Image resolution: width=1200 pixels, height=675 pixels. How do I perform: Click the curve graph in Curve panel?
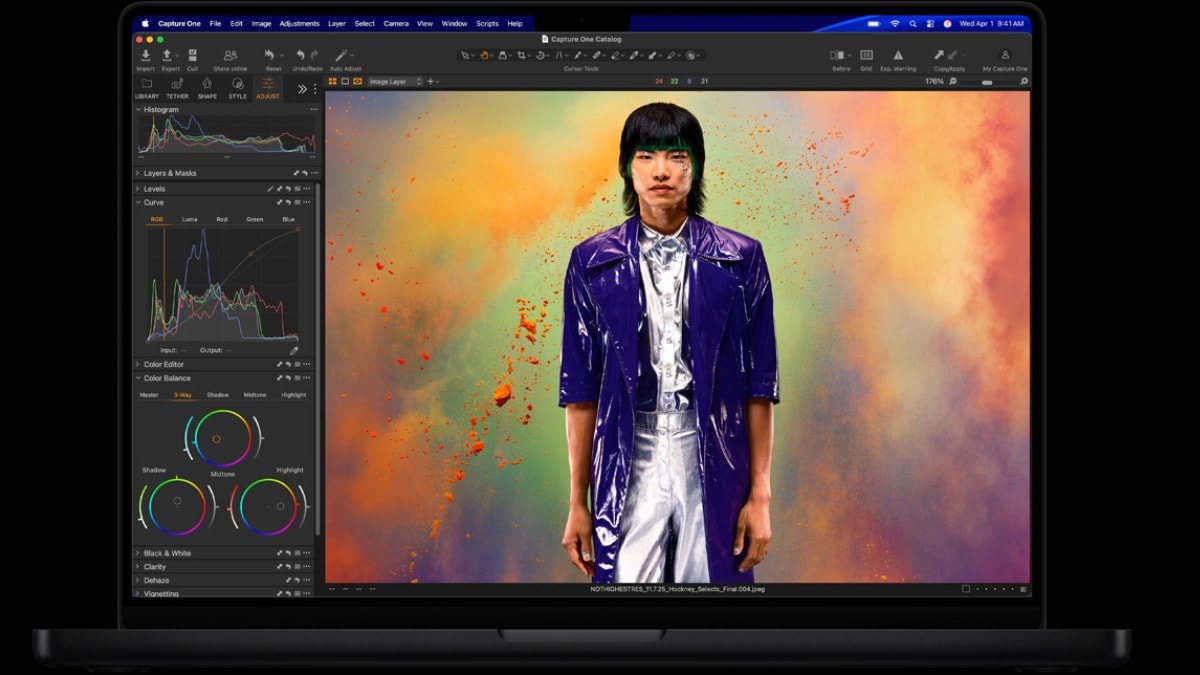(223, 285)
